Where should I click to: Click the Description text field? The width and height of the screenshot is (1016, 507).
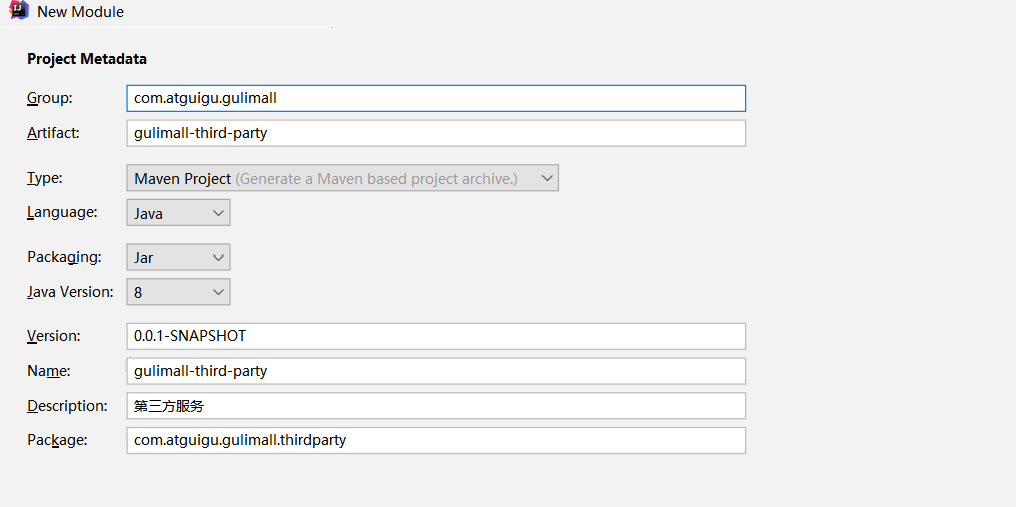tap(436, 406)
